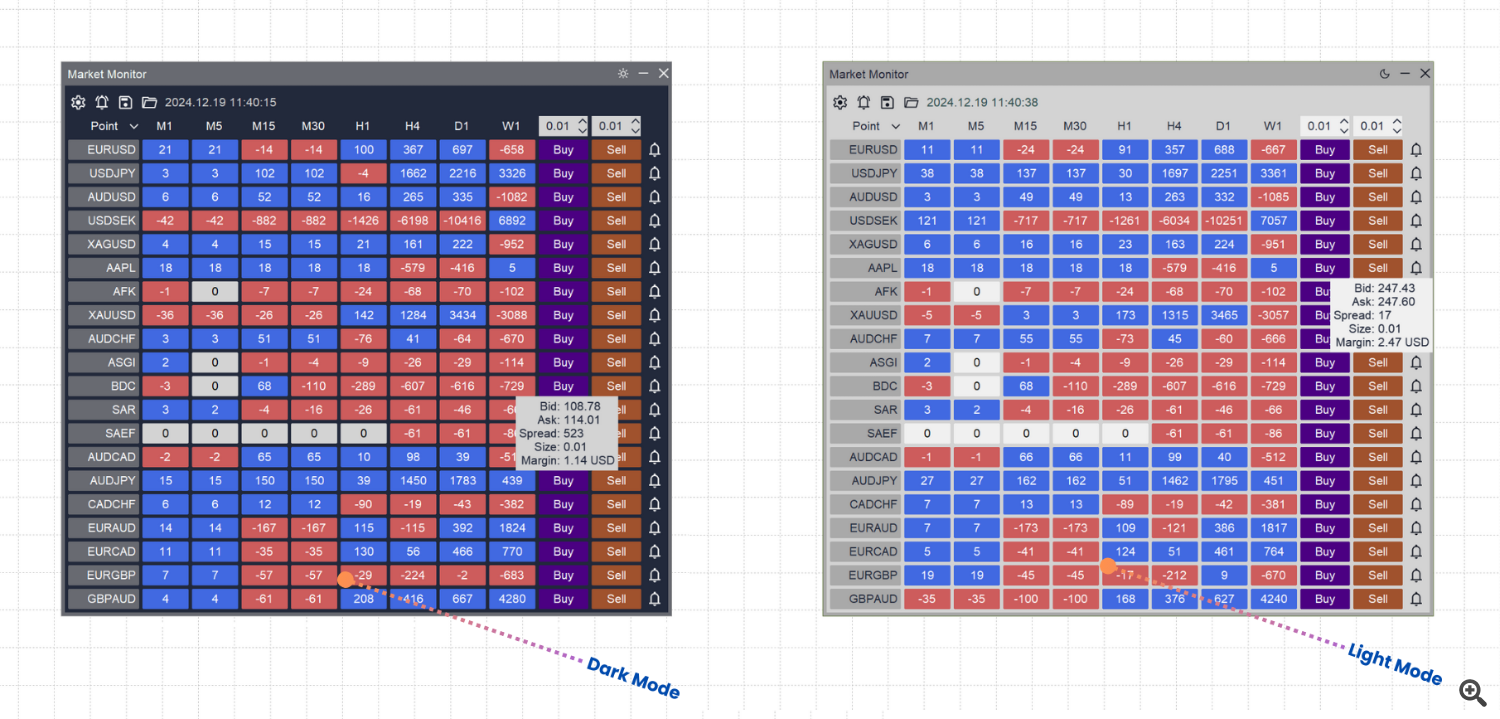The image size is (1500, 719).
Task: Sell EURCAD in light Market Monitor
Action: (x=1378, y=552)
